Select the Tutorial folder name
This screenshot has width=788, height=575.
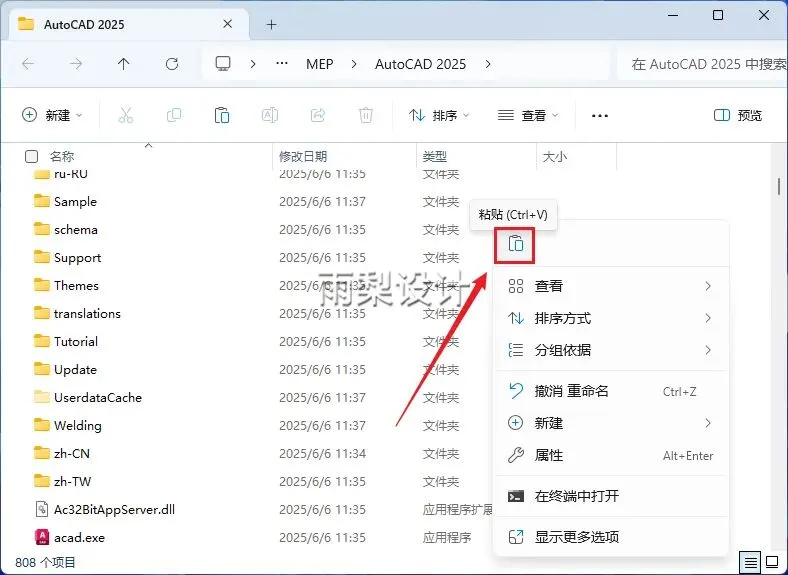pyautogui.click(x=76, y=342)
